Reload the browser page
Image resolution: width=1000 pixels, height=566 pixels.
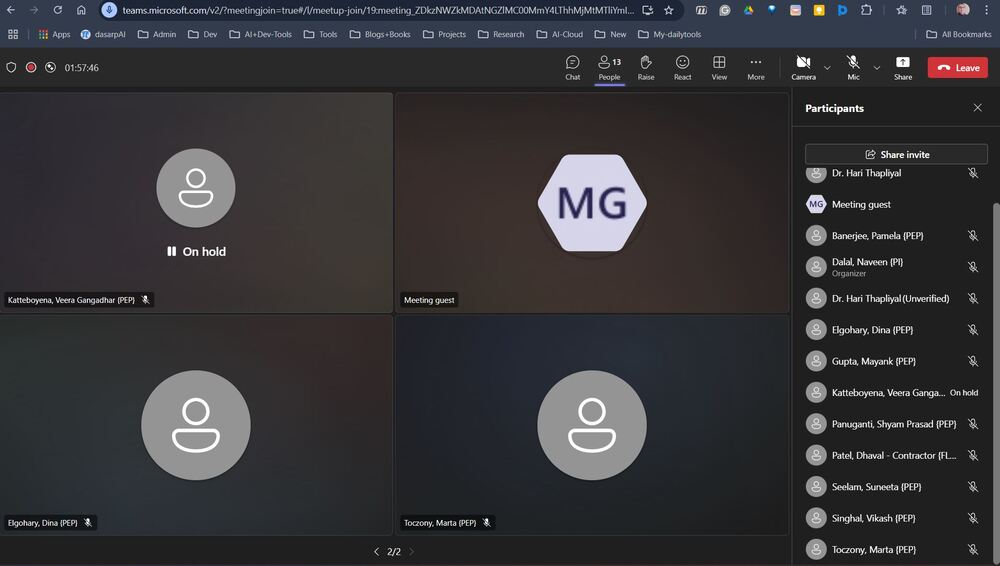tap(57, 10)
